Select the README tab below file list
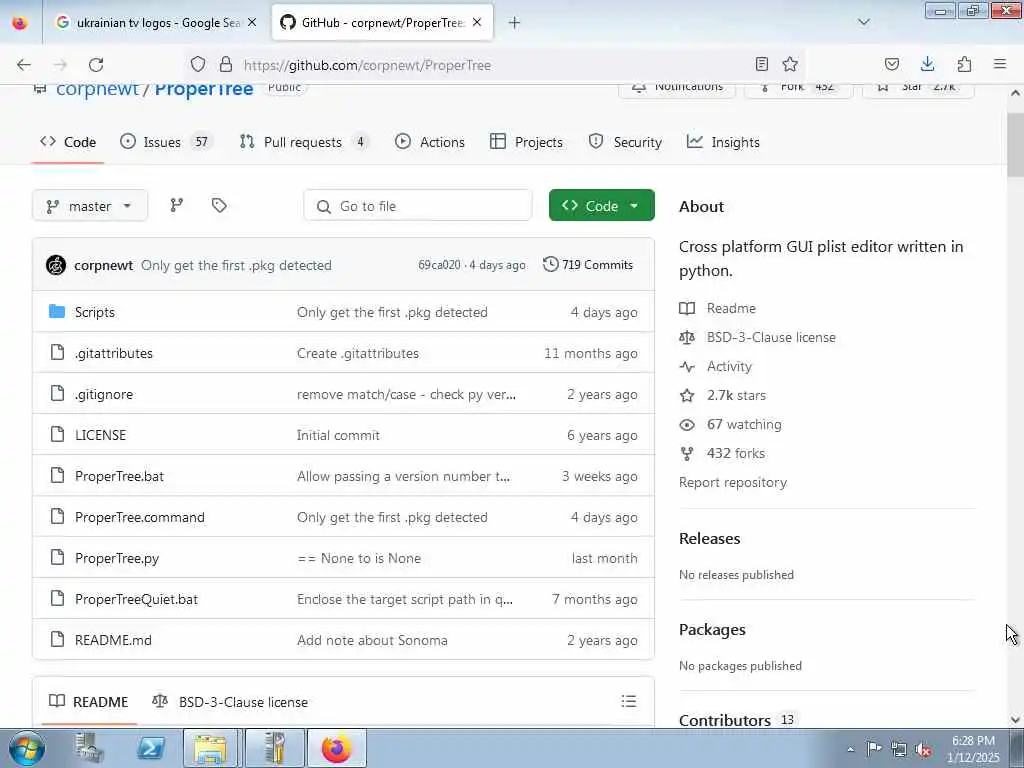 [x=89, y=702]
